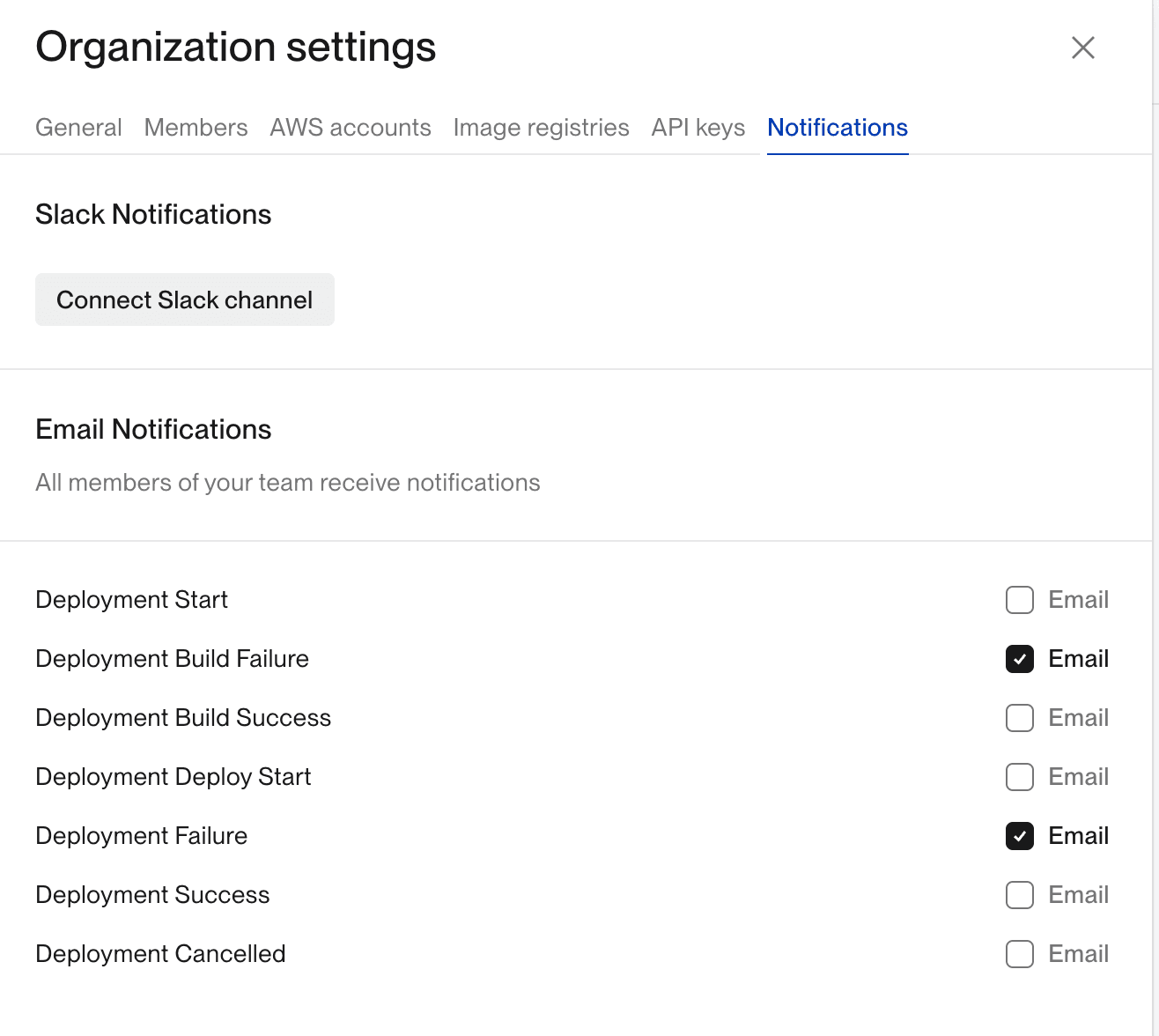The image size is (1159, 1036).
Task: Click the Organization settings title
Action: (x=236, y=48)
